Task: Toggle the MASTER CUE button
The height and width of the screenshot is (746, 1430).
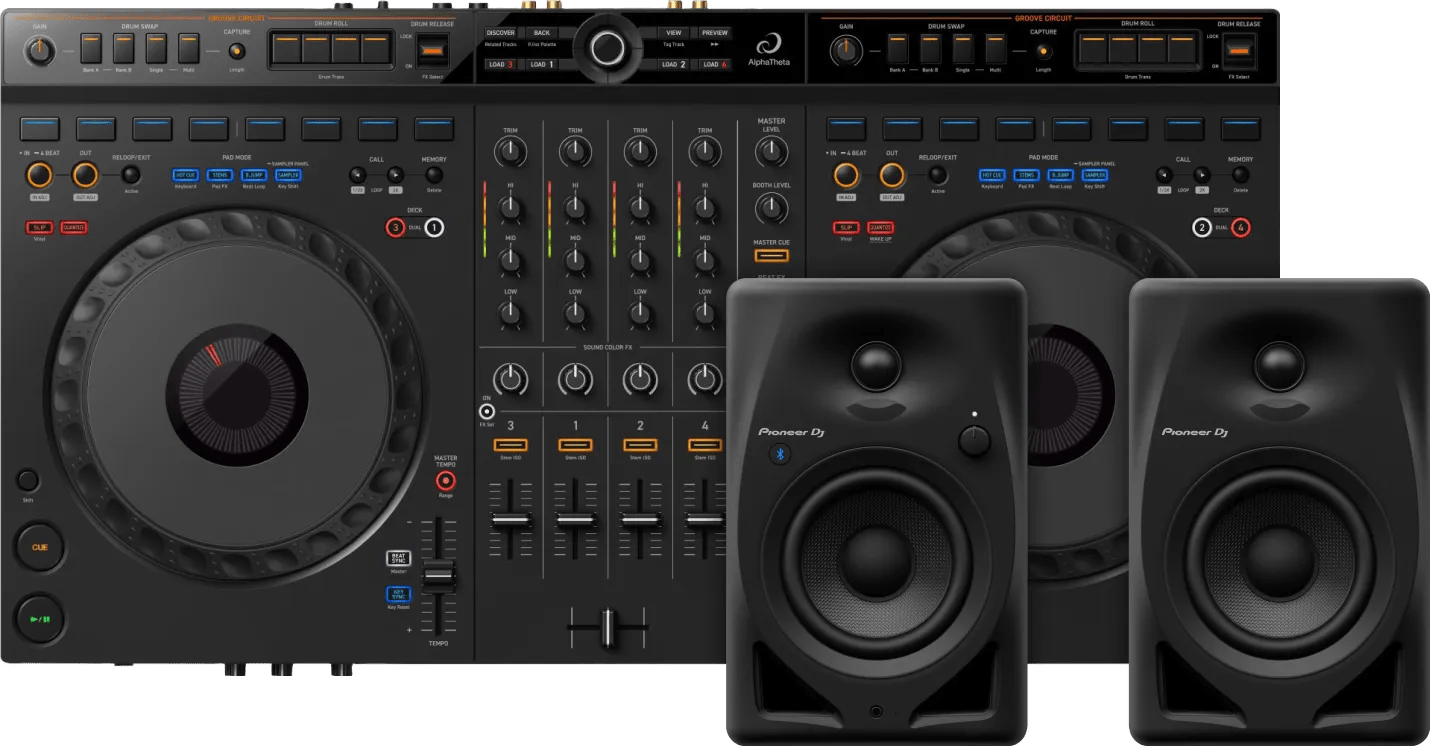Action: click(x=770, y=256)
